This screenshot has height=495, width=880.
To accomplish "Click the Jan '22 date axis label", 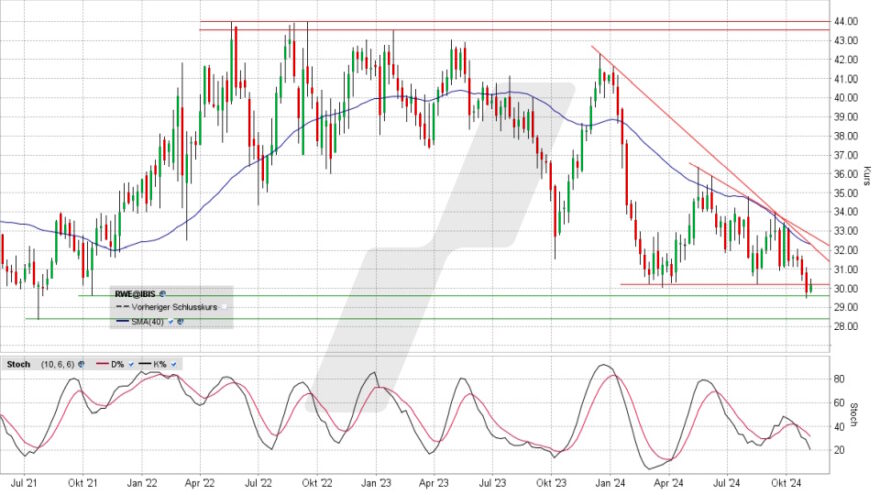I will coord(143,481).
